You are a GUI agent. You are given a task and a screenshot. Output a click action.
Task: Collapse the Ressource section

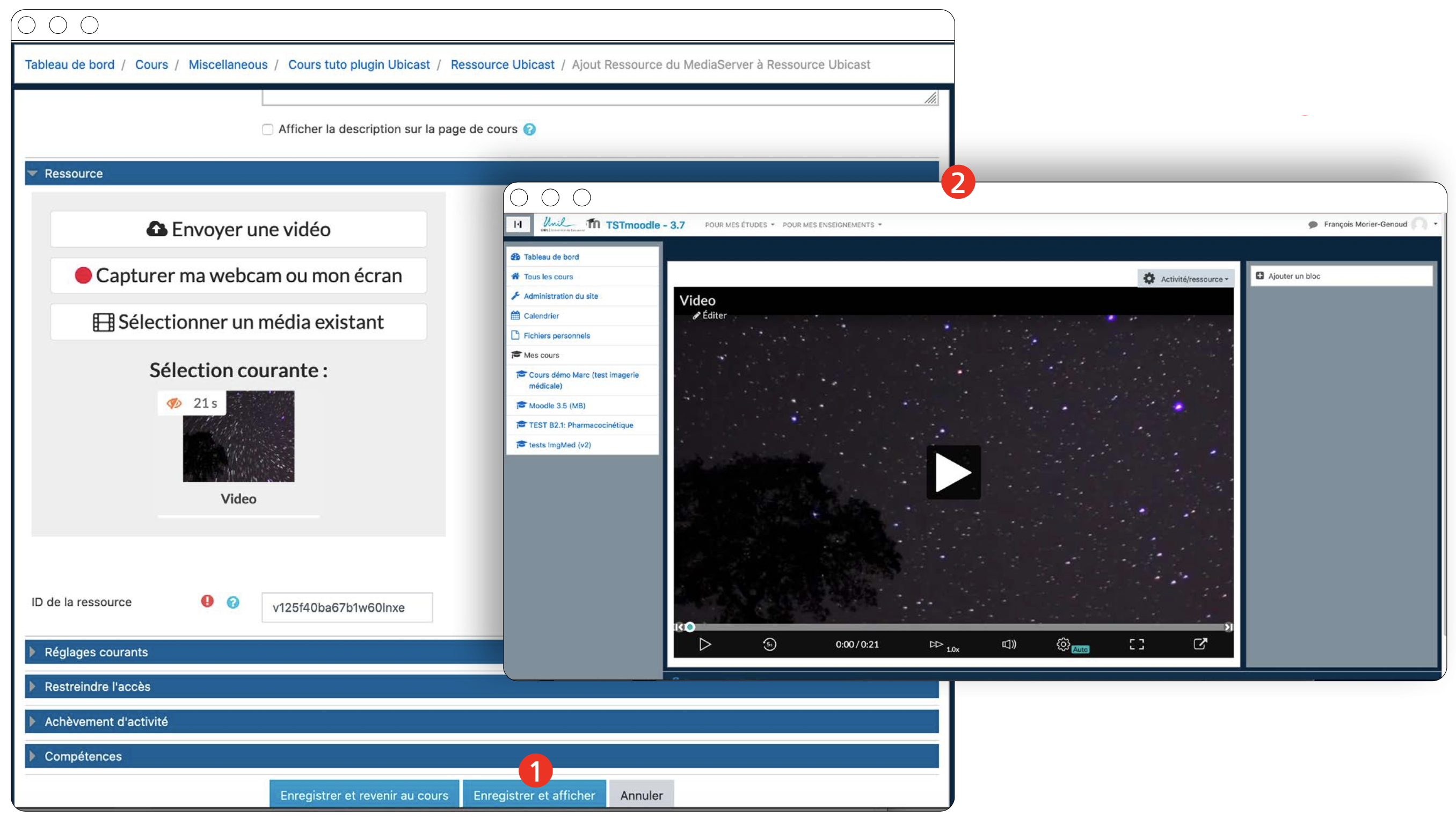[73, 174]
